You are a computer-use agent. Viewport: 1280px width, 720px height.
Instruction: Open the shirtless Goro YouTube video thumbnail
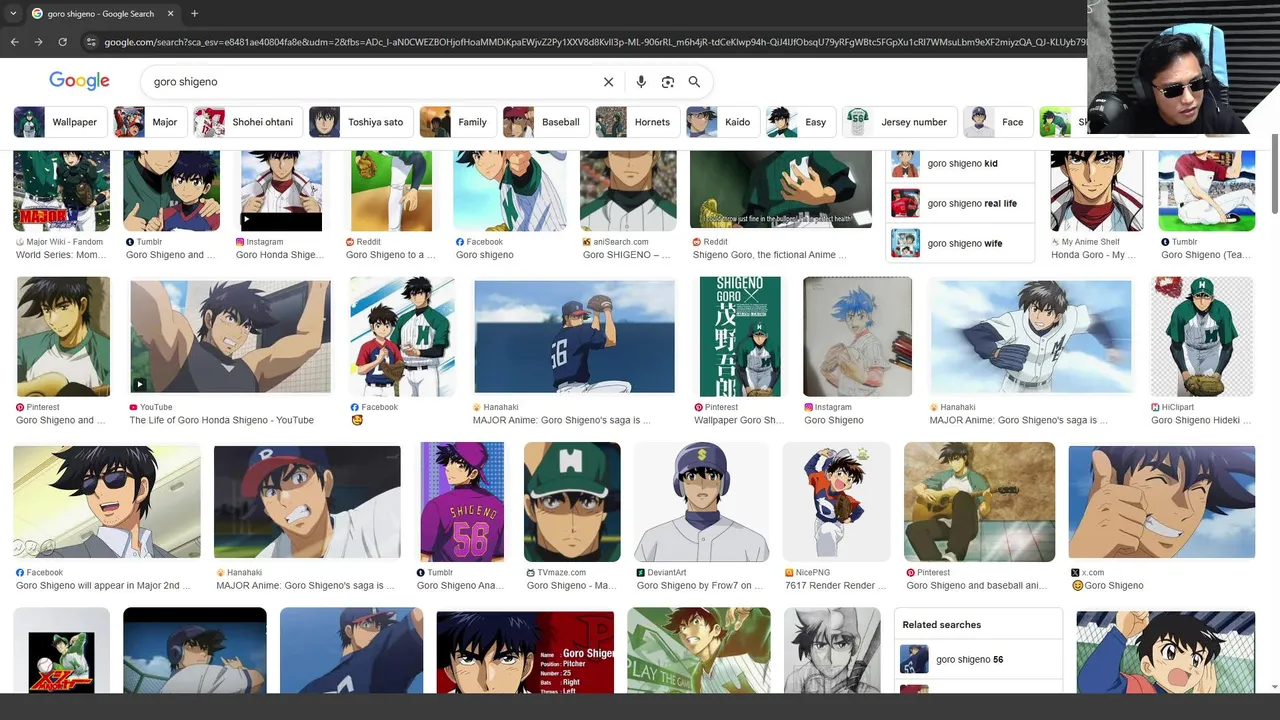pos(230,336)
